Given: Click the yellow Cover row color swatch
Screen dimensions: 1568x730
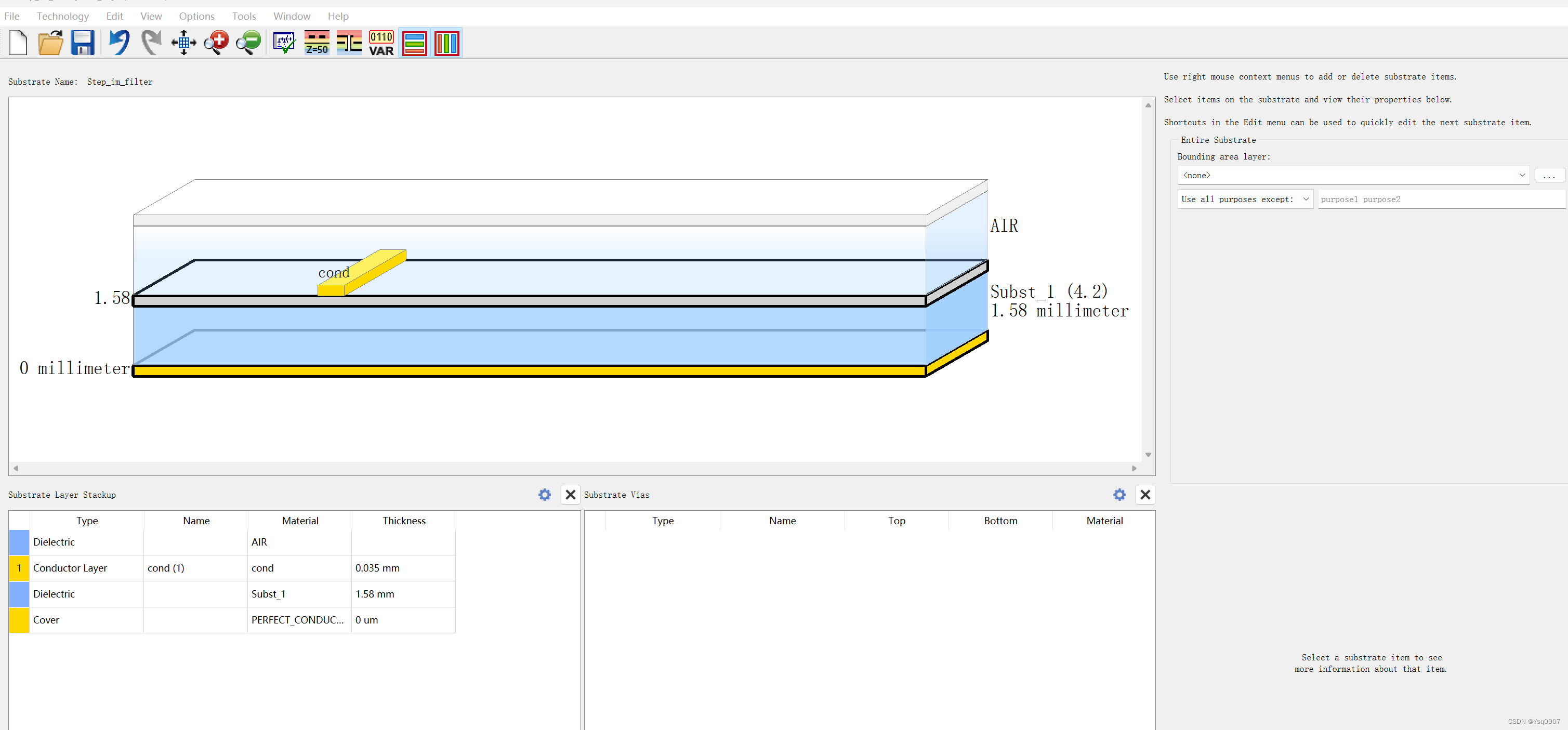Looking at the screenshot, I should tap(19, 620).
